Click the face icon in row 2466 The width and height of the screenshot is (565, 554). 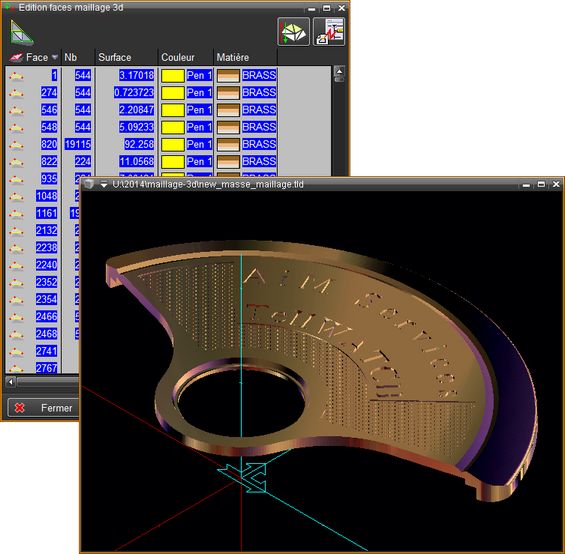tap(16, 318)
